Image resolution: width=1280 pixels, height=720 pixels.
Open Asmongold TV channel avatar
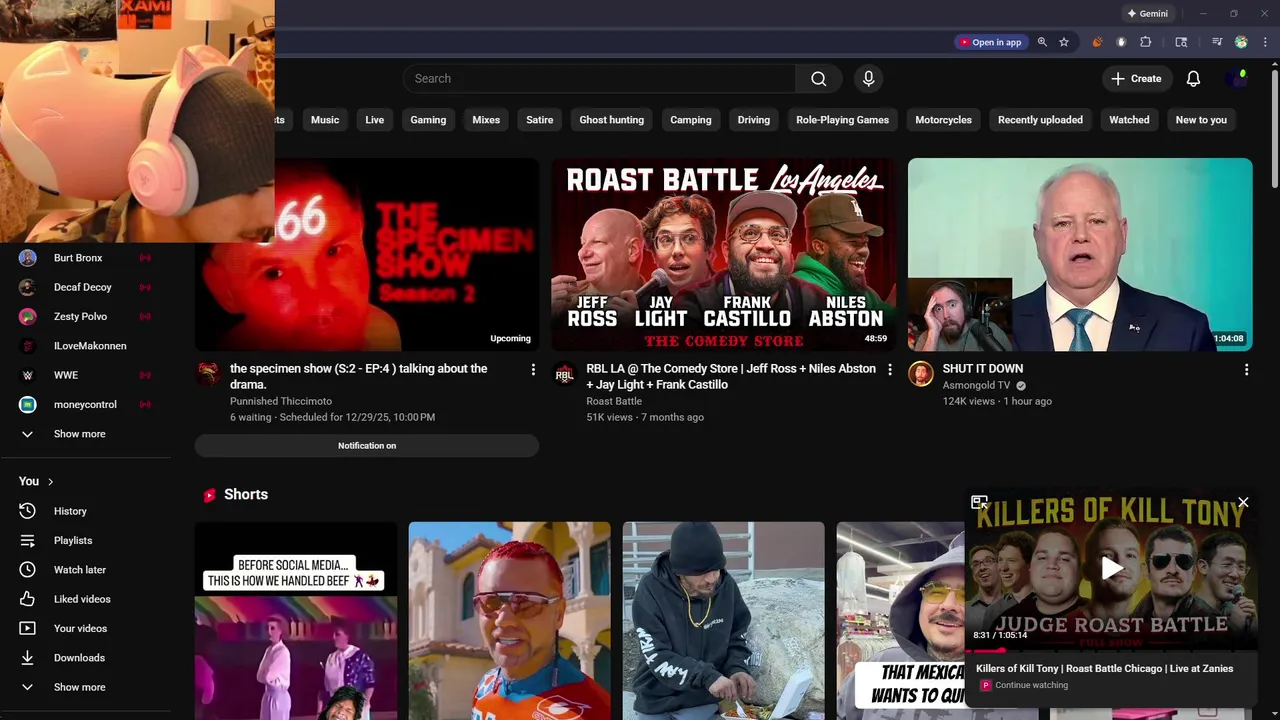pos(921,375)
